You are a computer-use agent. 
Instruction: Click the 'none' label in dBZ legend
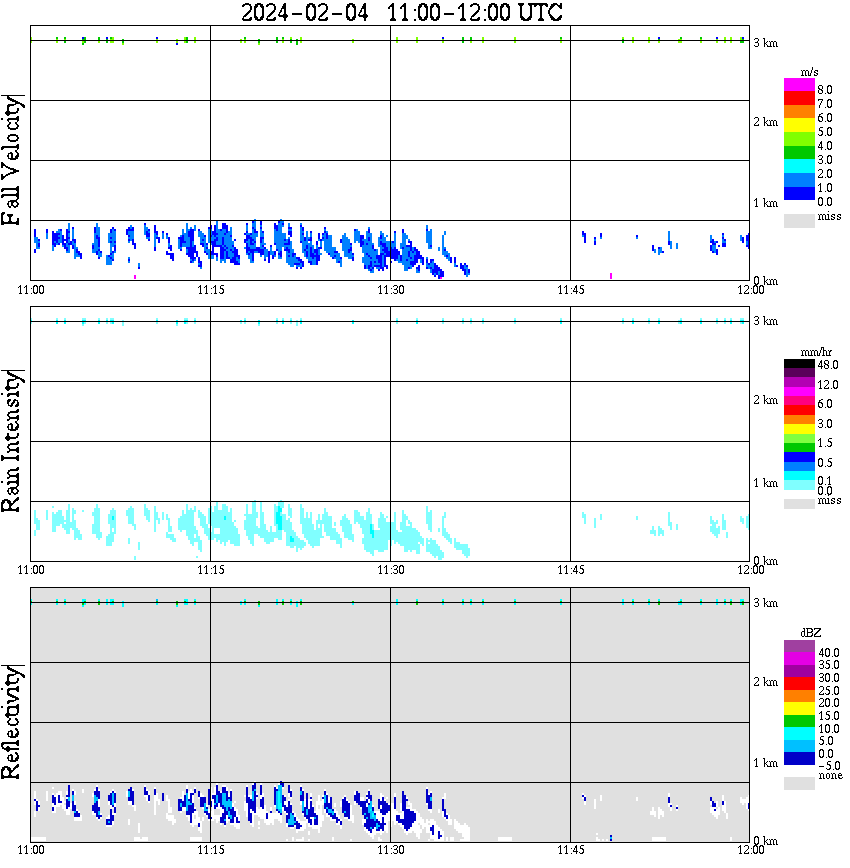830,776
